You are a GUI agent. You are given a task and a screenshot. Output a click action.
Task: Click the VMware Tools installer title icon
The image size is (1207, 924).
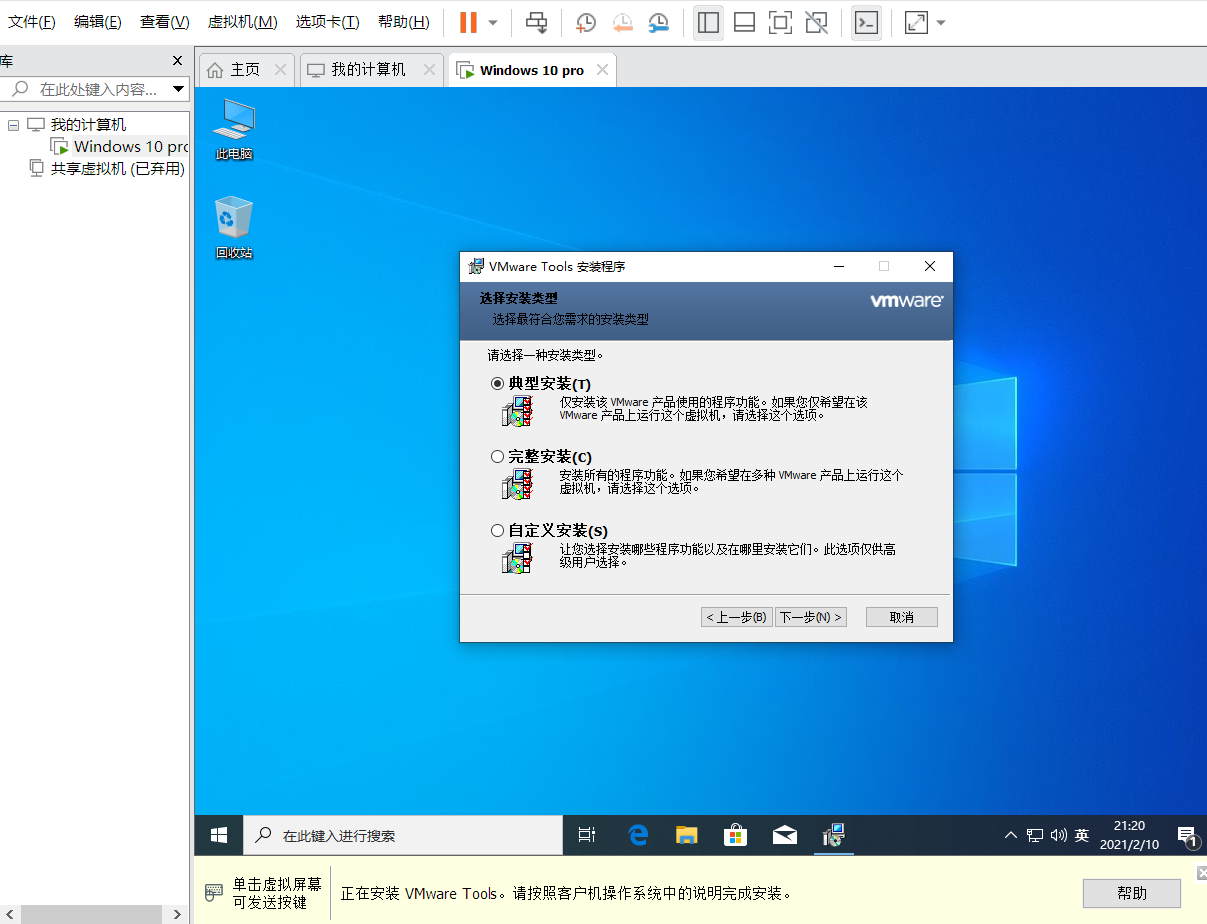[x=476, y=267]
